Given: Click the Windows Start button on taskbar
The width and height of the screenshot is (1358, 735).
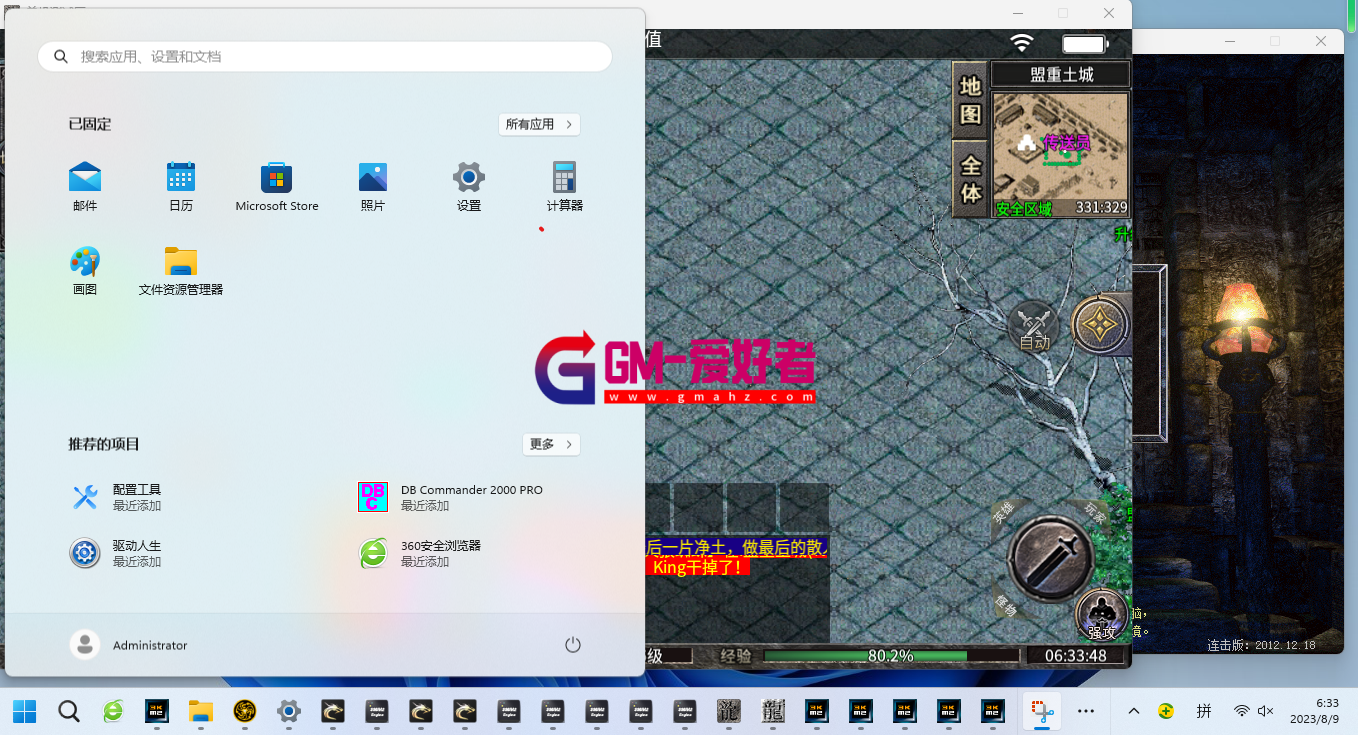Looking at the screenshot, I should 25,711.
